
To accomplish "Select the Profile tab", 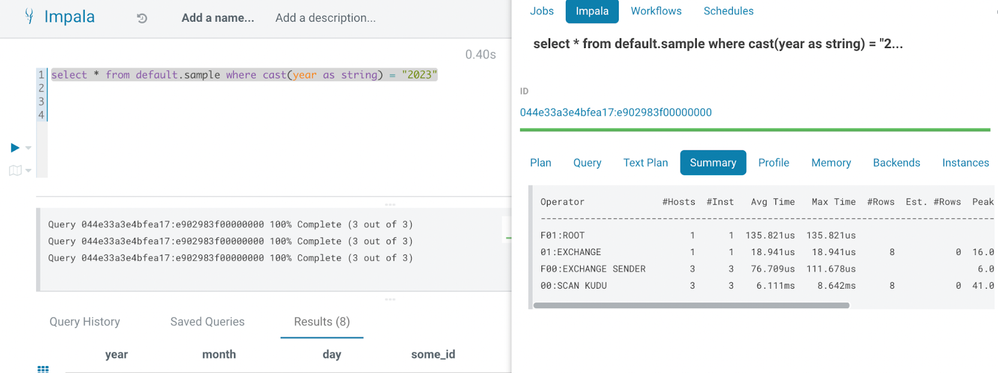I will 773,162.
